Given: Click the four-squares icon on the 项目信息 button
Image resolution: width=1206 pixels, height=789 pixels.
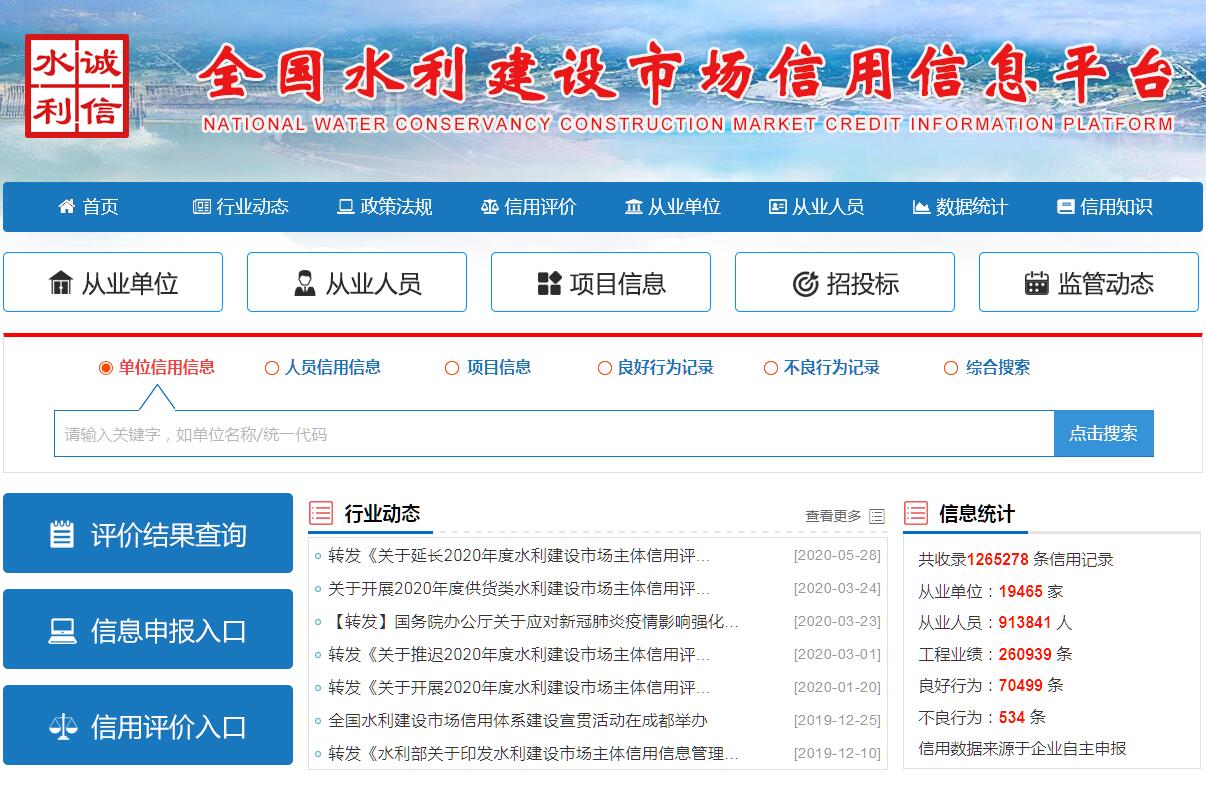Looking at the screenshot, I should click(x=549, y=284).
